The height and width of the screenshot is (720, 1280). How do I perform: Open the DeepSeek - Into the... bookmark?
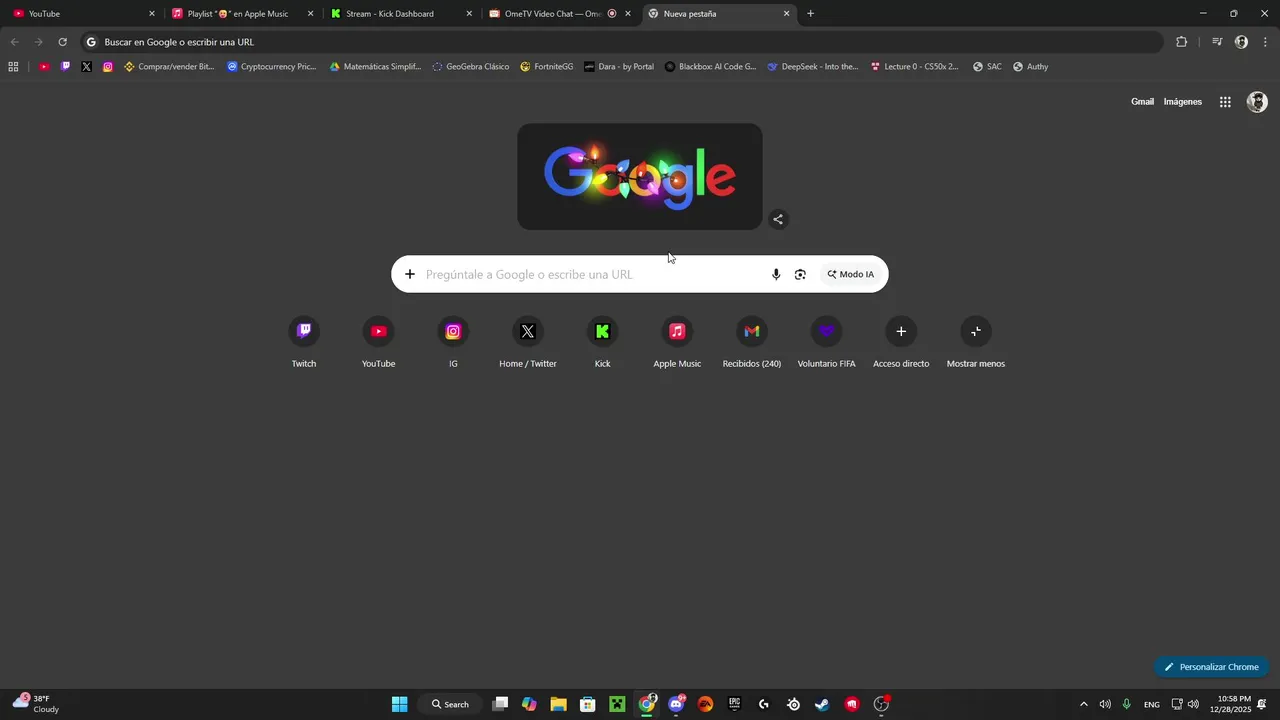tap(813, 67)
